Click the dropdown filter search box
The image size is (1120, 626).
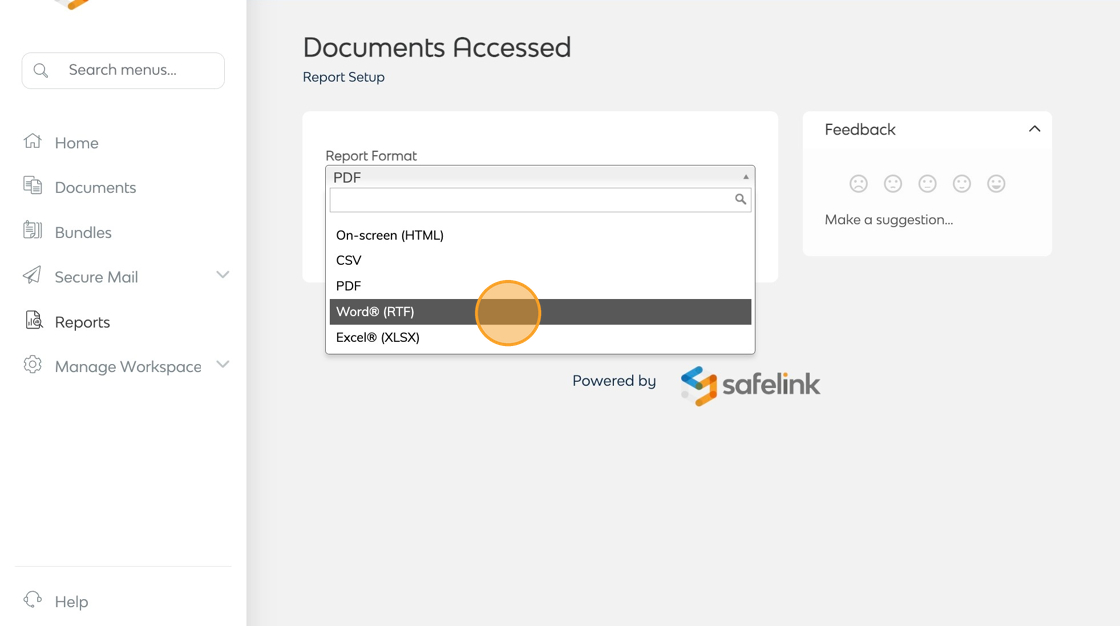tap(532, 200)
